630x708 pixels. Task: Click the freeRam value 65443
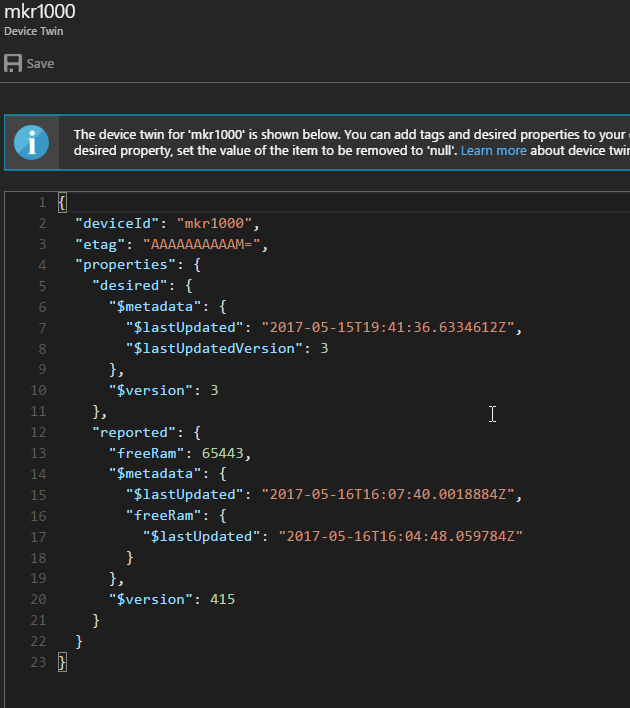[x=224, y=453]
